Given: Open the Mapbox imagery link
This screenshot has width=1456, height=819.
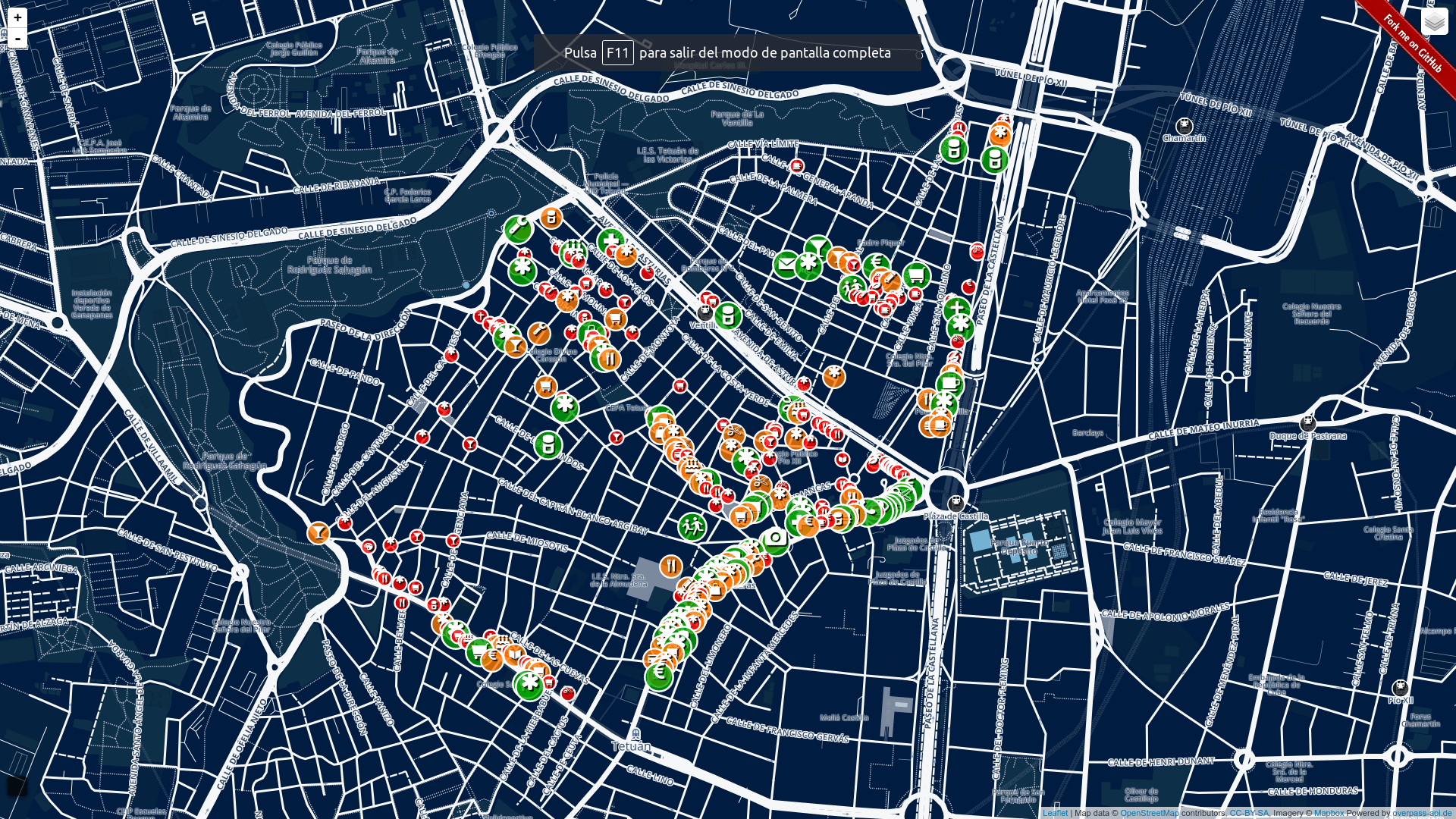Looking at the screenshot, I should pos(1329,813).
